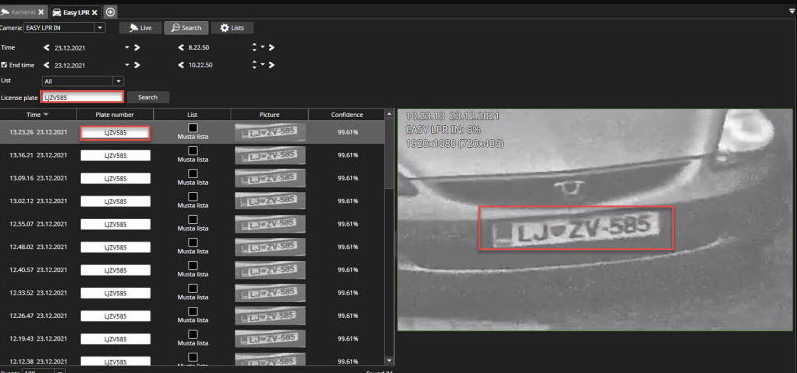Sort by Confidence column header
The image size is (797, 373).
coord(347,114)
